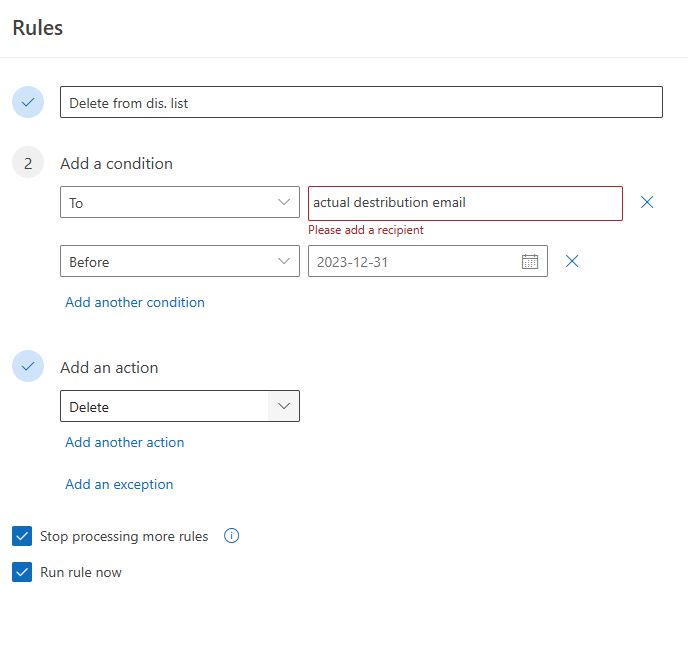This screenshot has height=672, width=688.
Task: Click the Add a condition heading
Action: 116,164
